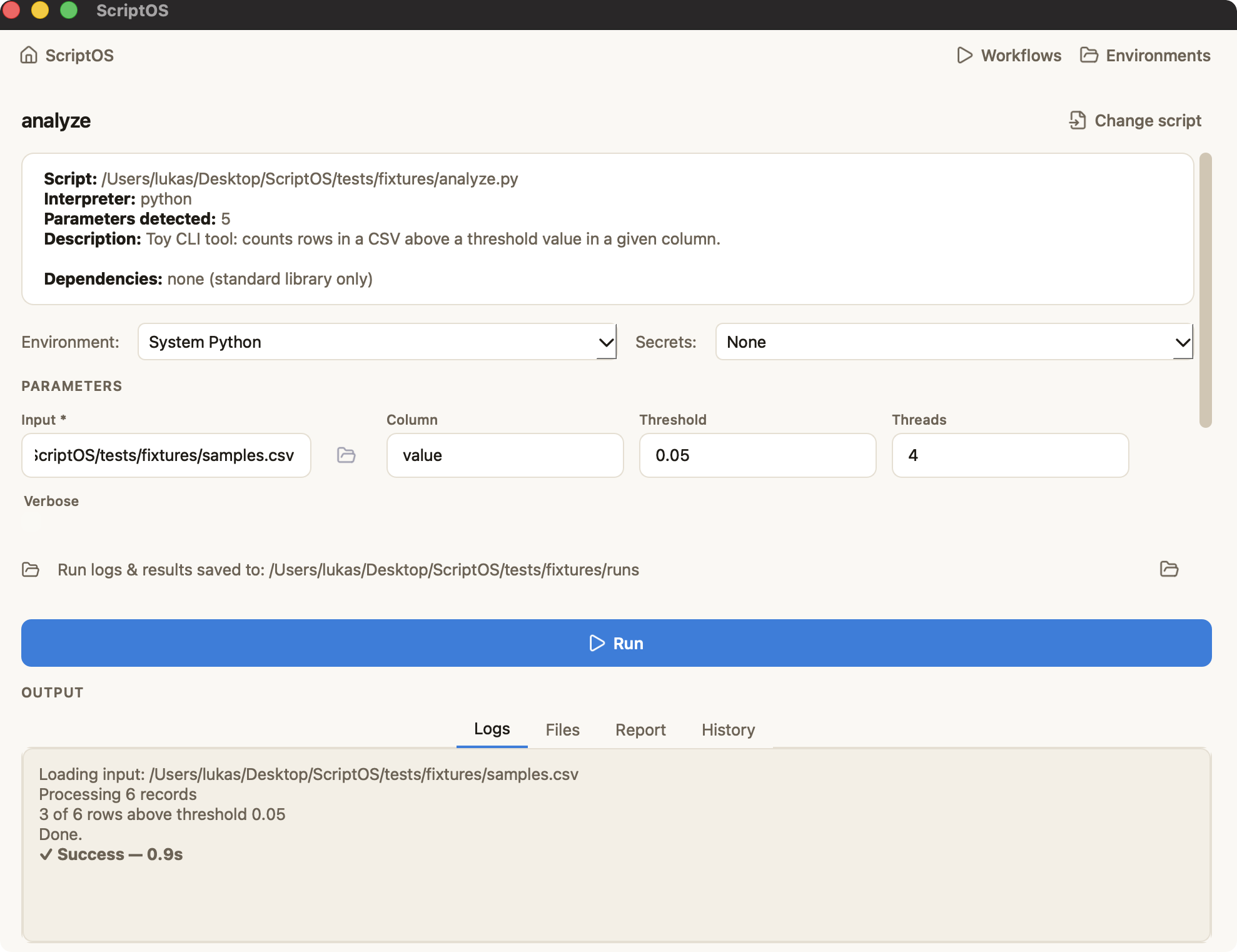Image resolution: width=1237 pixels, height=952 pixels.
Task: Click the play icon inside Run button
Action: point(597,643)
